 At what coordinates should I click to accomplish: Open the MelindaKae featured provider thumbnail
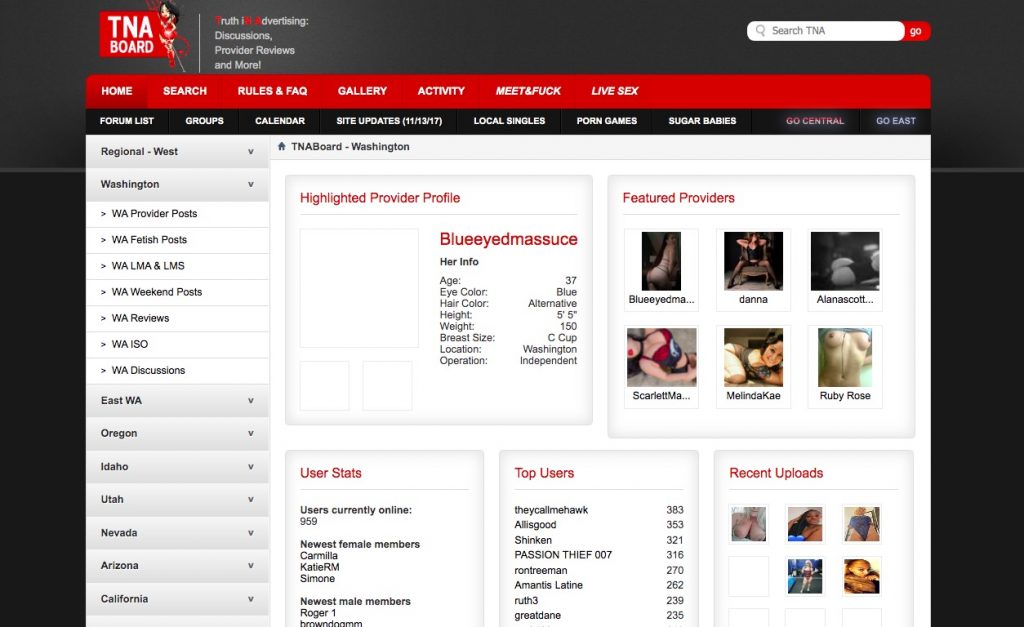pos(753,357)
